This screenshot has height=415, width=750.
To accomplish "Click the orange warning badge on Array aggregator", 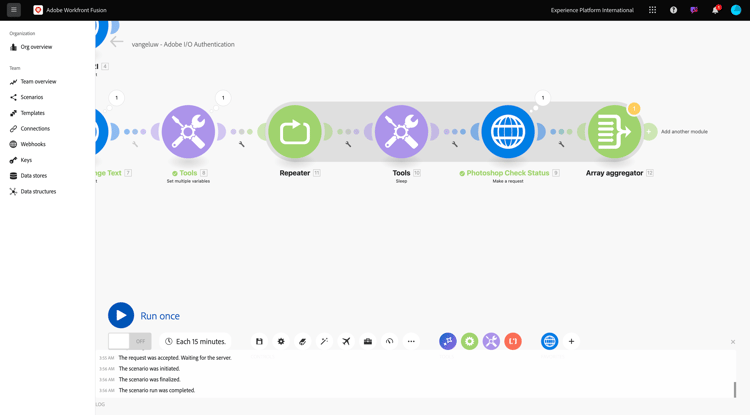I will 634,109.
